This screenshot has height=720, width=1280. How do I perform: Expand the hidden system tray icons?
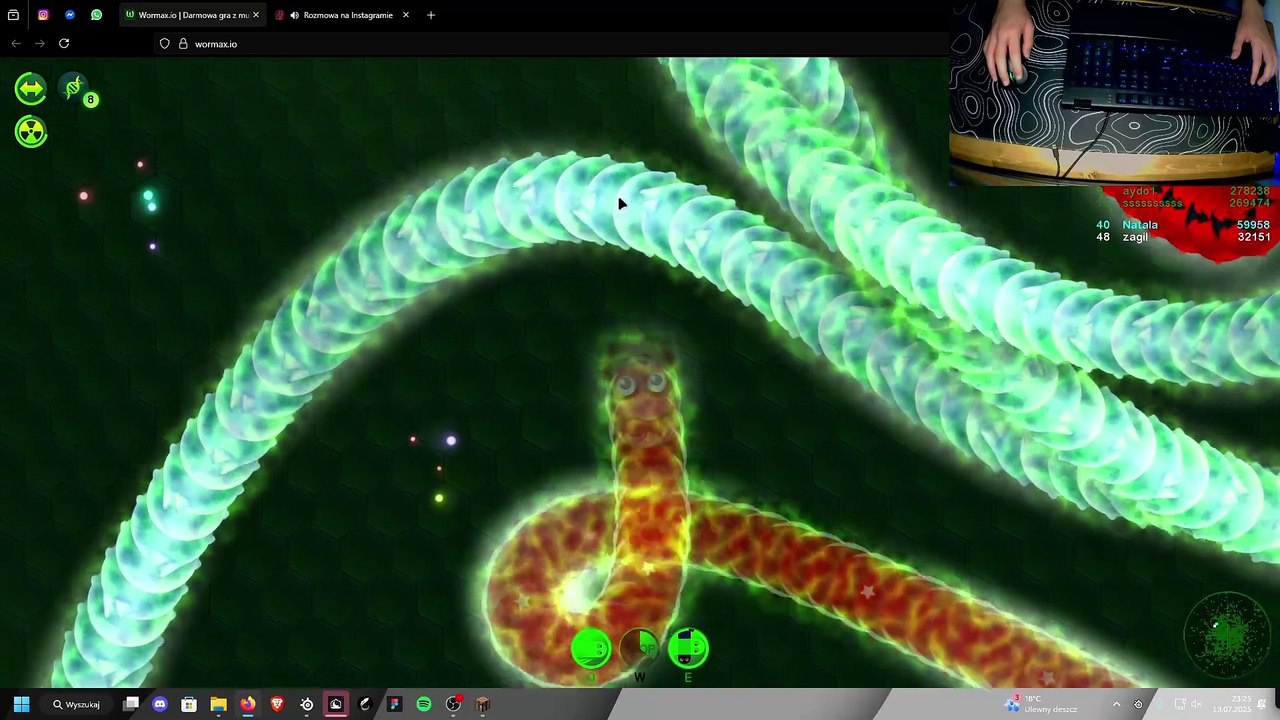tap(1116, 704)
